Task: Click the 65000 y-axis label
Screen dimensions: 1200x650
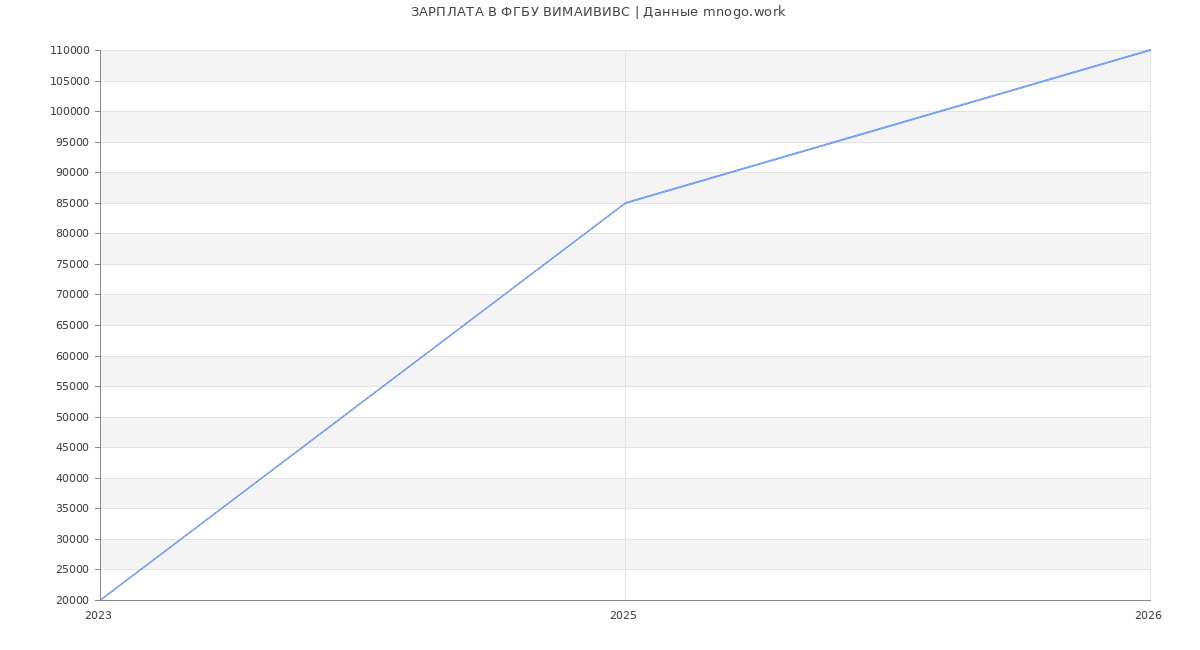Action: (72, 326)
